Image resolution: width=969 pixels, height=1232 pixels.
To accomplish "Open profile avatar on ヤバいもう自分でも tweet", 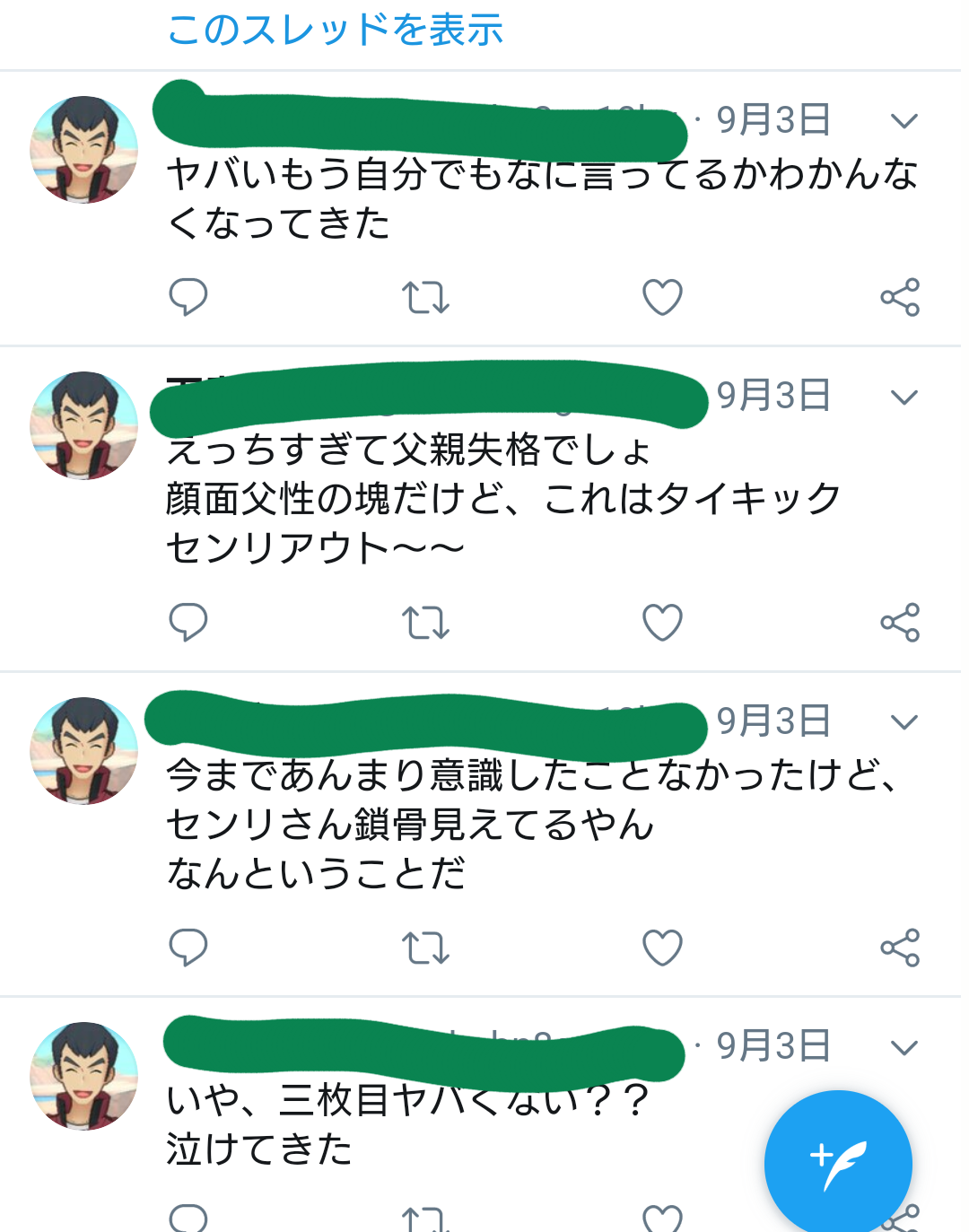I will [x=83, y=150].
